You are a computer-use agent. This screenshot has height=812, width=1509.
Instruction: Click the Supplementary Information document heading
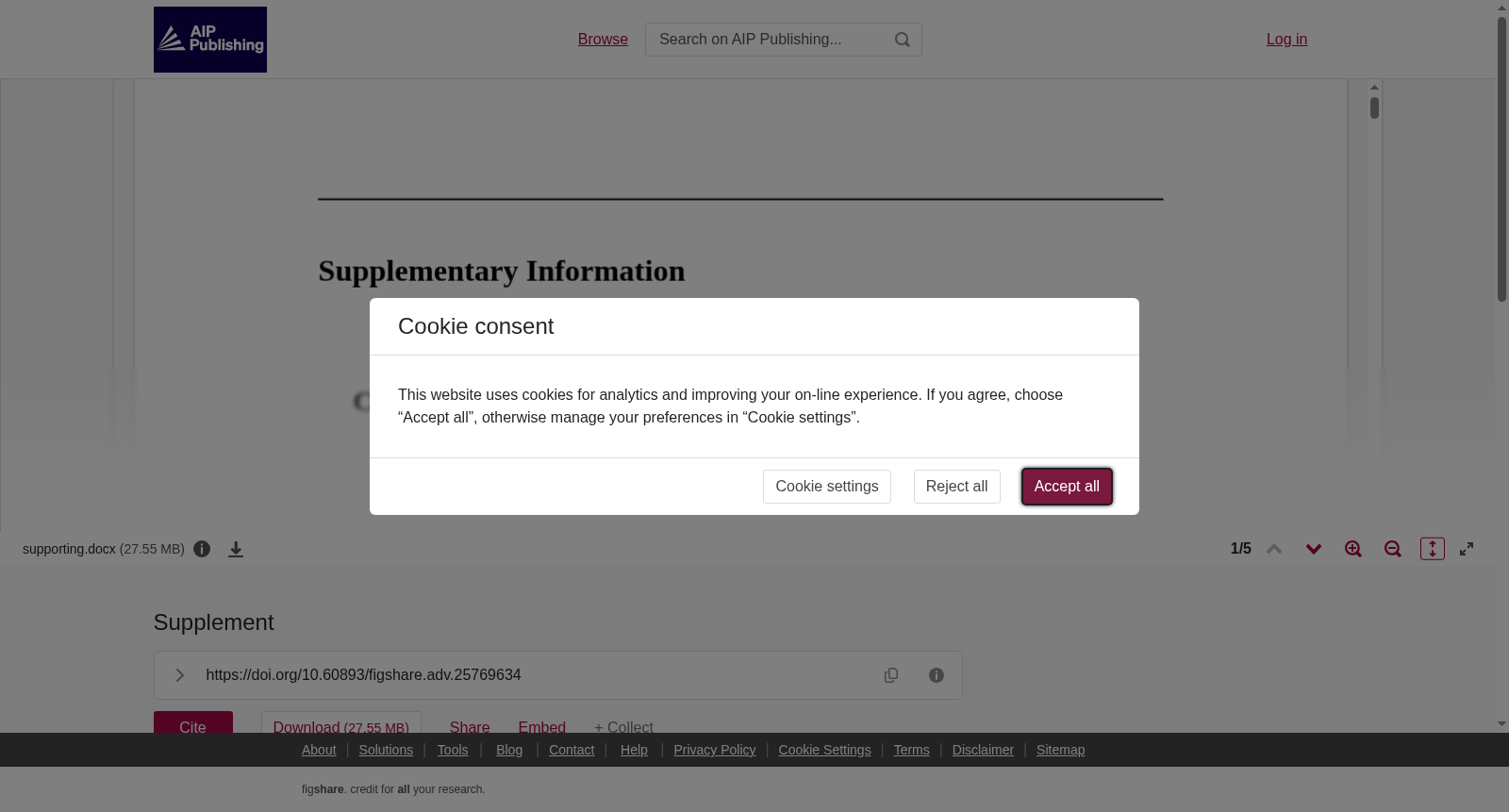pos(502,272)
